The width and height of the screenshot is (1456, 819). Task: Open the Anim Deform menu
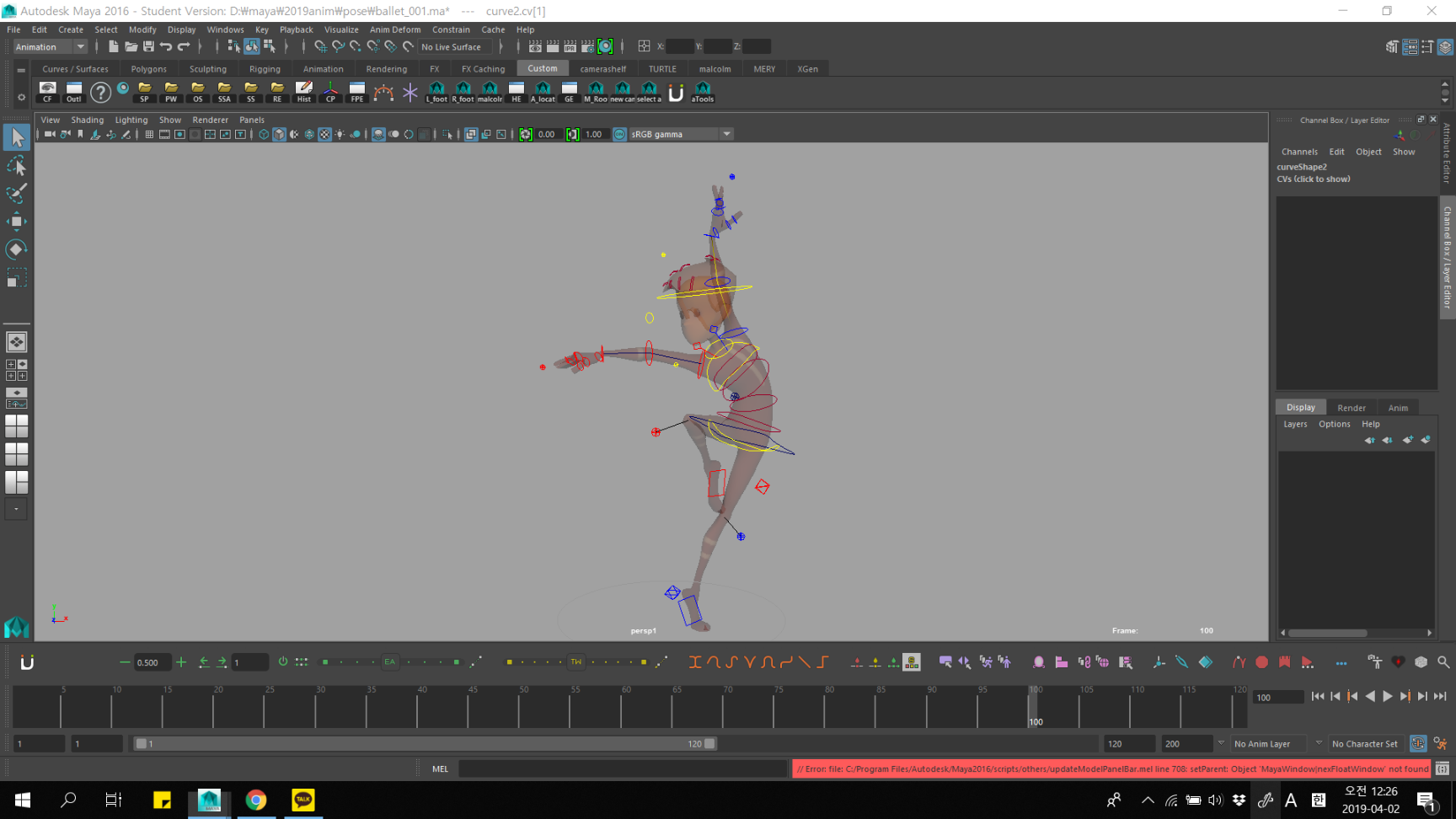click(394, 29)
